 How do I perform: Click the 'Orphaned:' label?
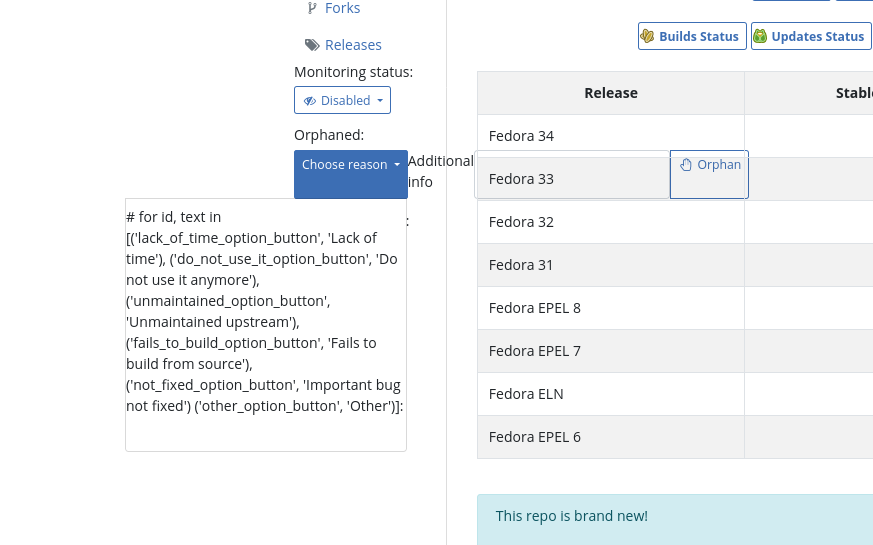[329, 135]
